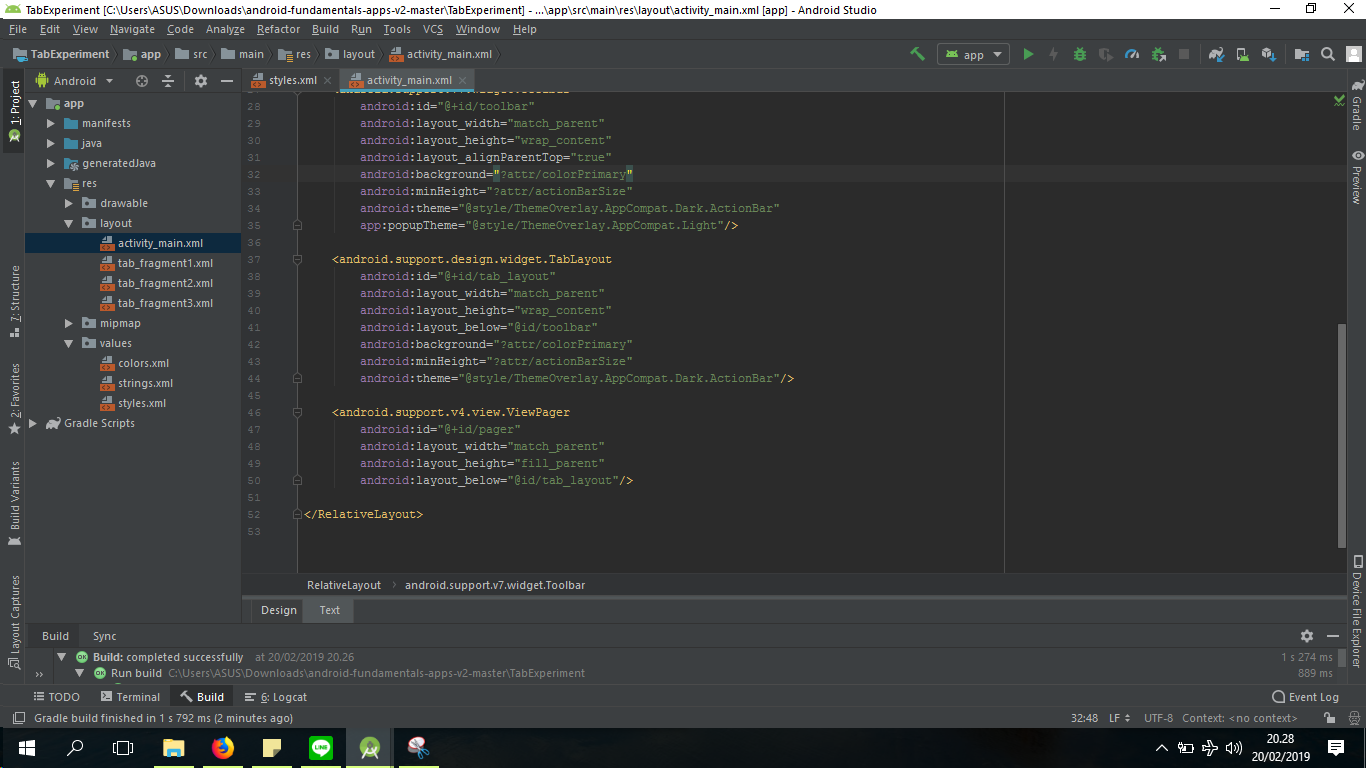The image size is (1366, 768).
Task: Open the app run configuration dropdown
Action: tap(972, 54)
